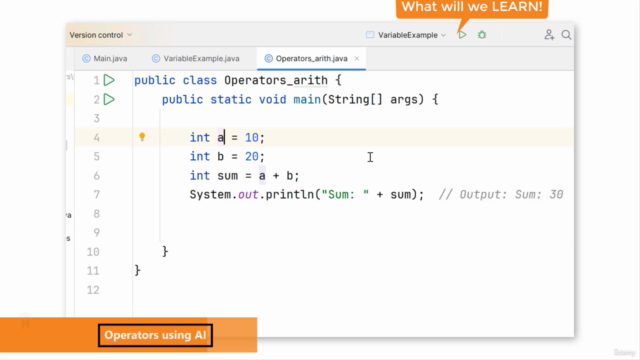The width and height of the screenshot is (640, 360).
Task: Click the closing brace on line 11
Action: (138, 270)
